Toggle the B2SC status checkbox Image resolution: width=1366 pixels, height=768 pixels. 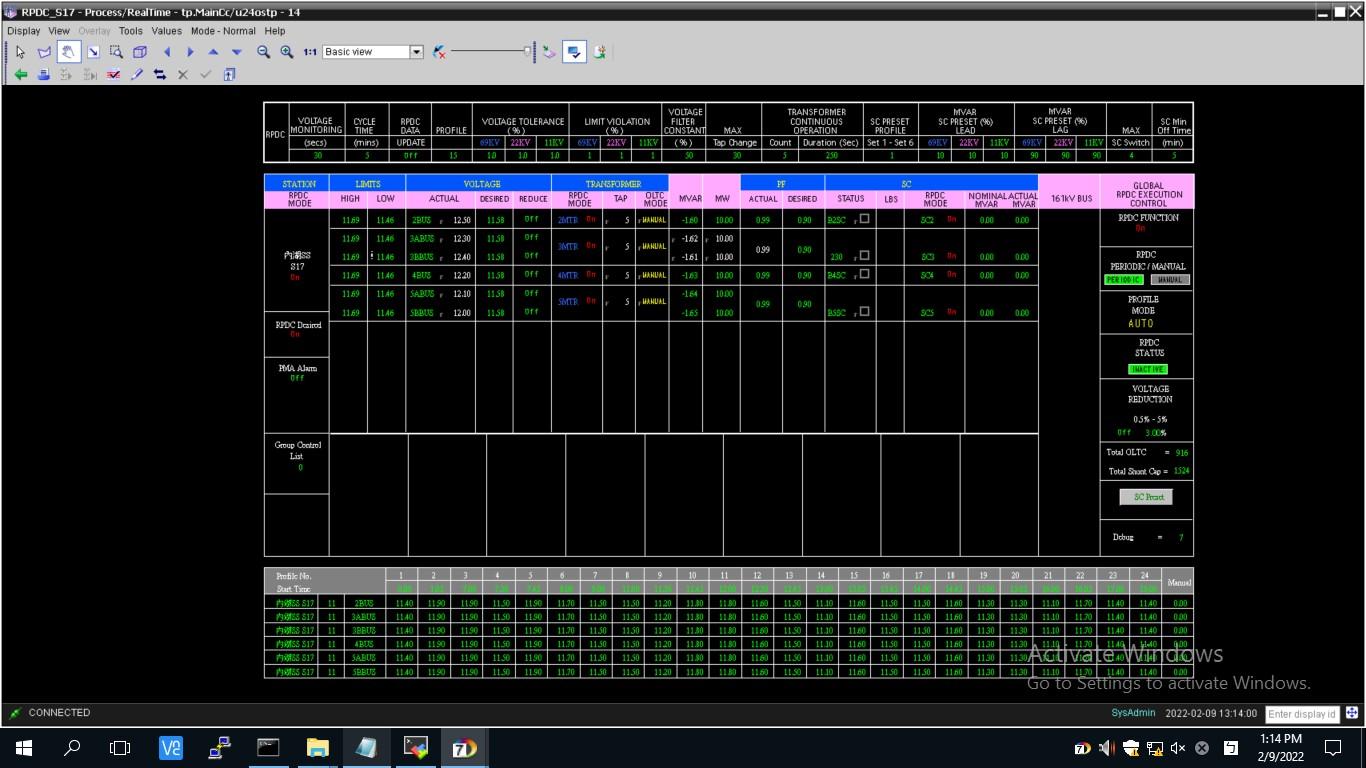tap(865, 219)
